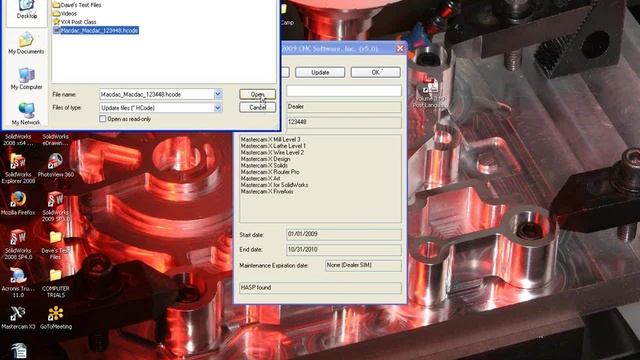The image size is (640, 360).
Task: Select SolidWorks eDrawings desktop shortcut
Action: point(56,139)
